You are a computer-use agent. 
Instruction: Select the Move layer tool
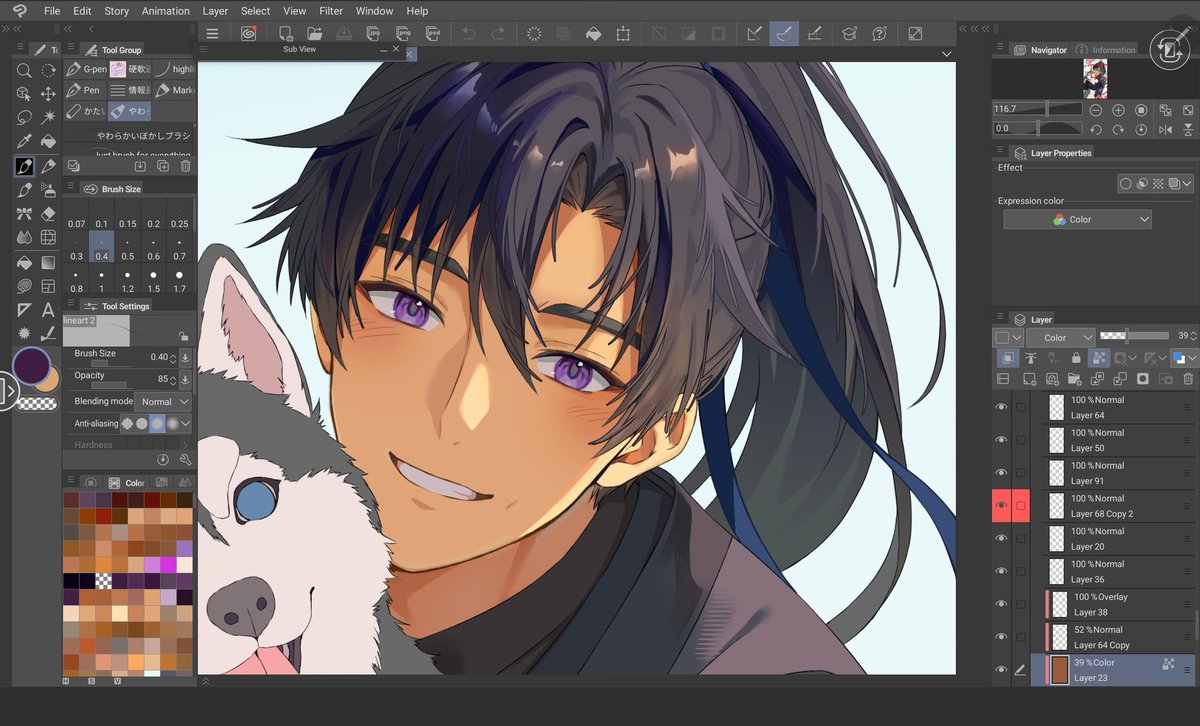pyautogui.click(x=48, y=94)
